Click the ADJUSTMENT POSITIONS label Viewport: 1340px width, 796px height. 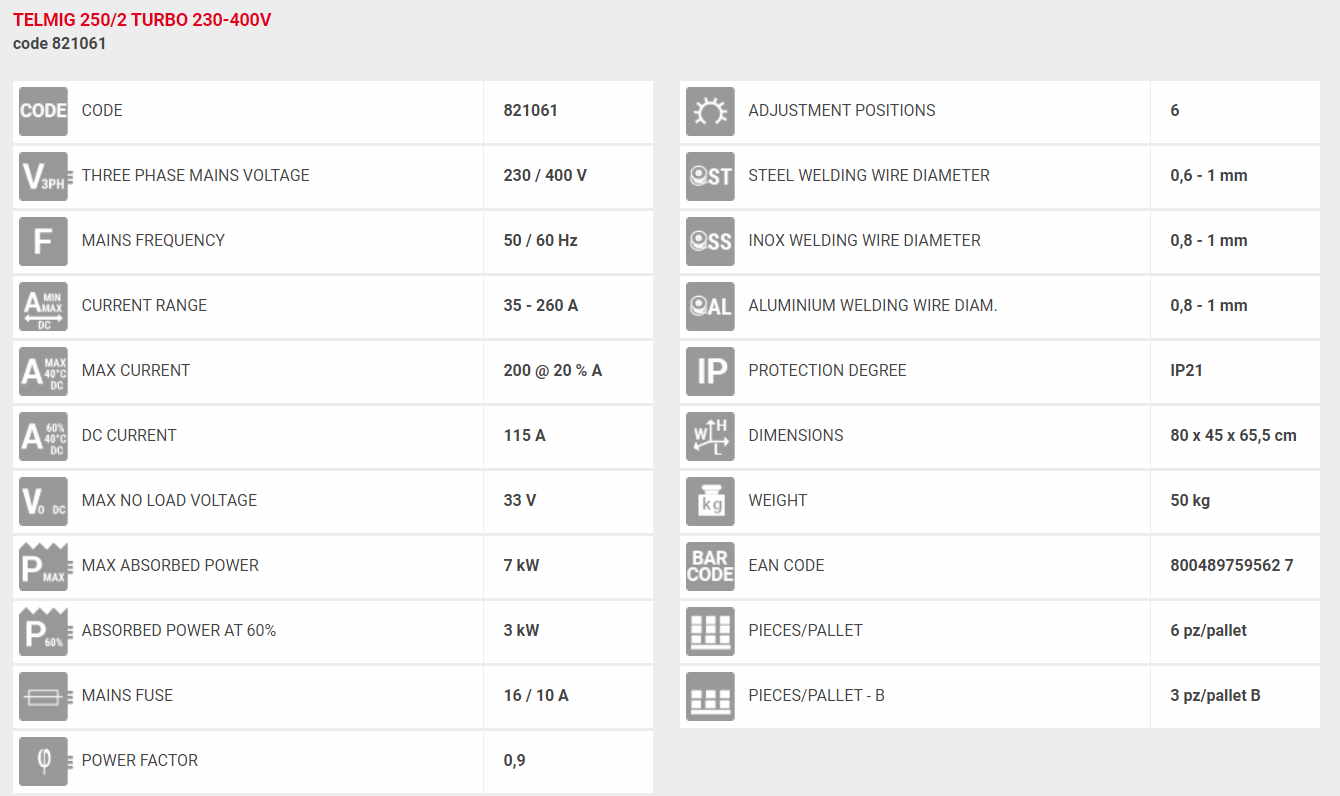pyautogui.click(x=842, y=110)
